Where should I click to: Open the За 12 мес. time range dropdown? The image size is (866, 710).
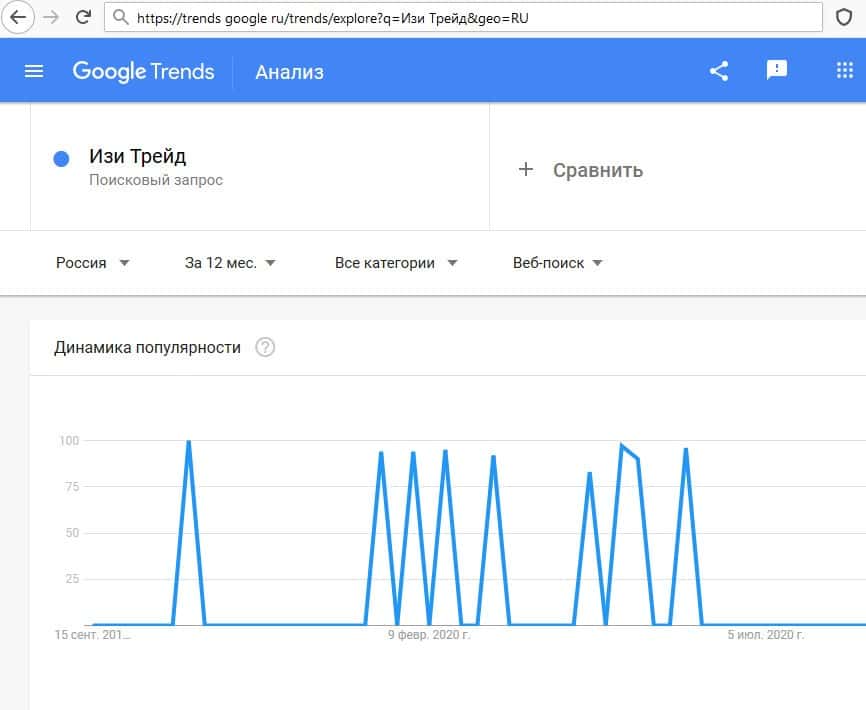pyautogui.click(x=230, y=263)
